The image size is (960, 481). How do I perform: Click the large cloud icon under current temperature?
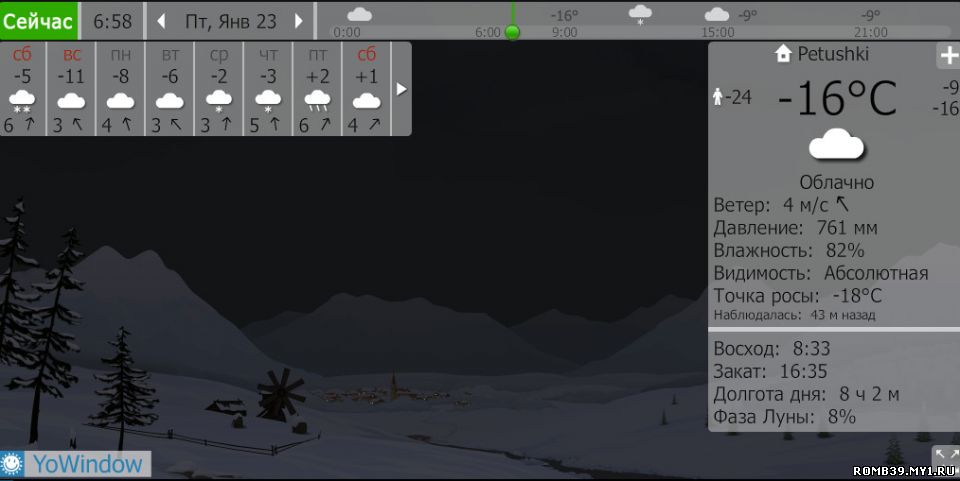[x=836, y=146]
